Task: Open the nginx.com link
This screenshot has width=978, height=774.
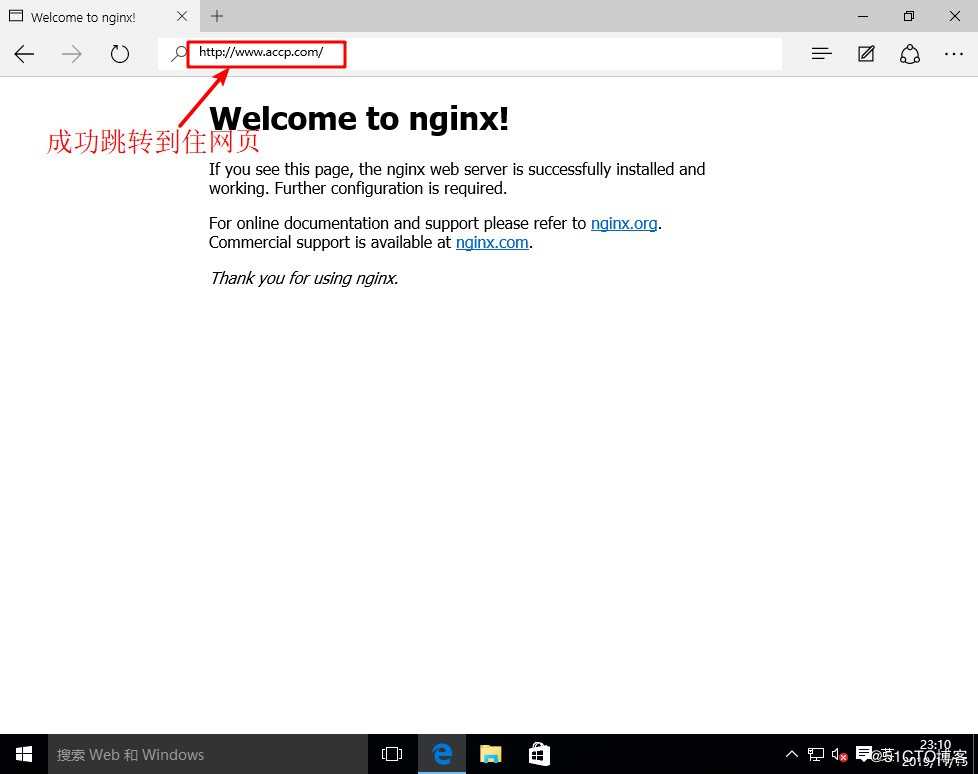Action: (491, 243)
